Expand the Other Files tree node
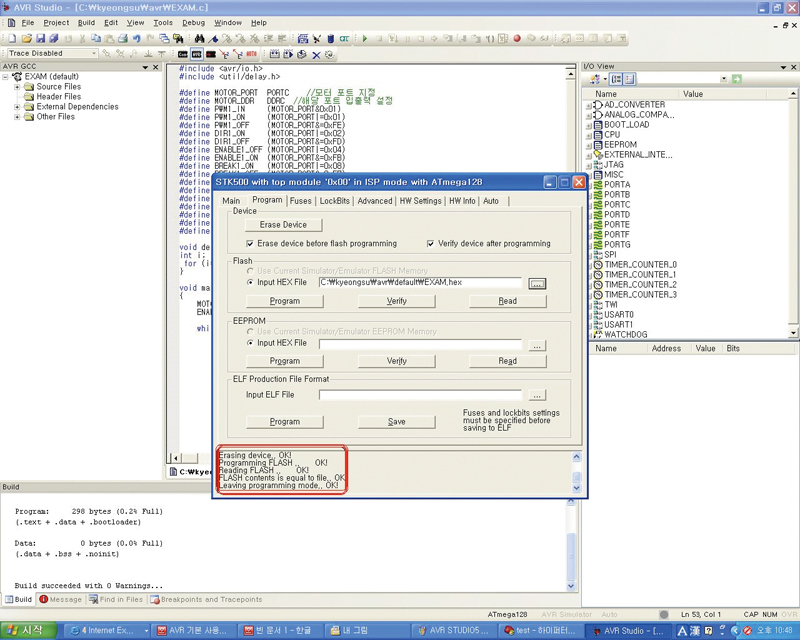Viewport: 800px width, 640px height. click(17, 117)
